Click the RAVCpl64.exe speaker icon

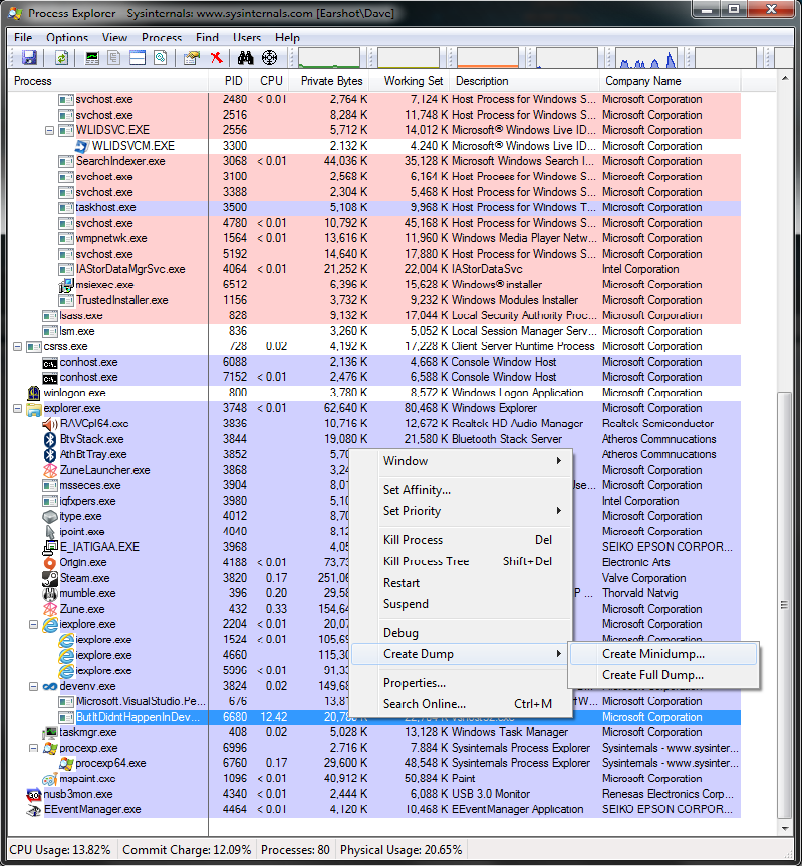50,424
